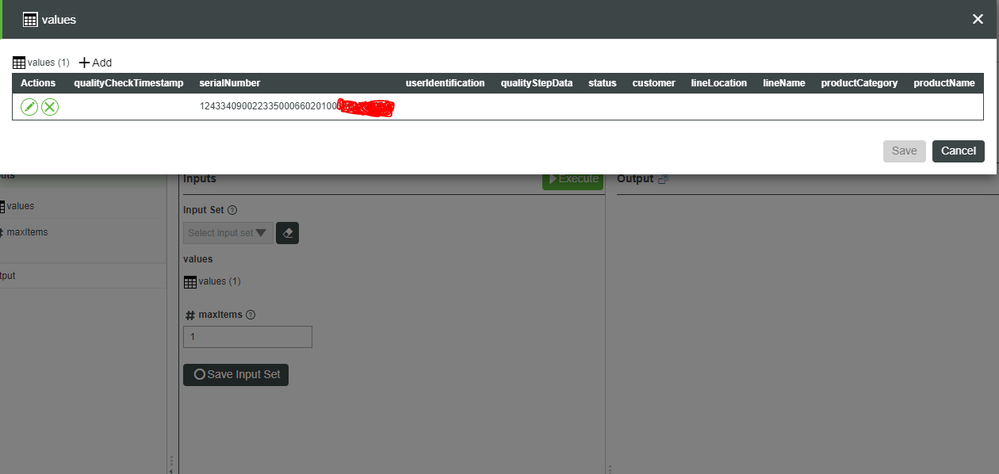
Task: Click the Inputs panel heading
Action: 199,179
